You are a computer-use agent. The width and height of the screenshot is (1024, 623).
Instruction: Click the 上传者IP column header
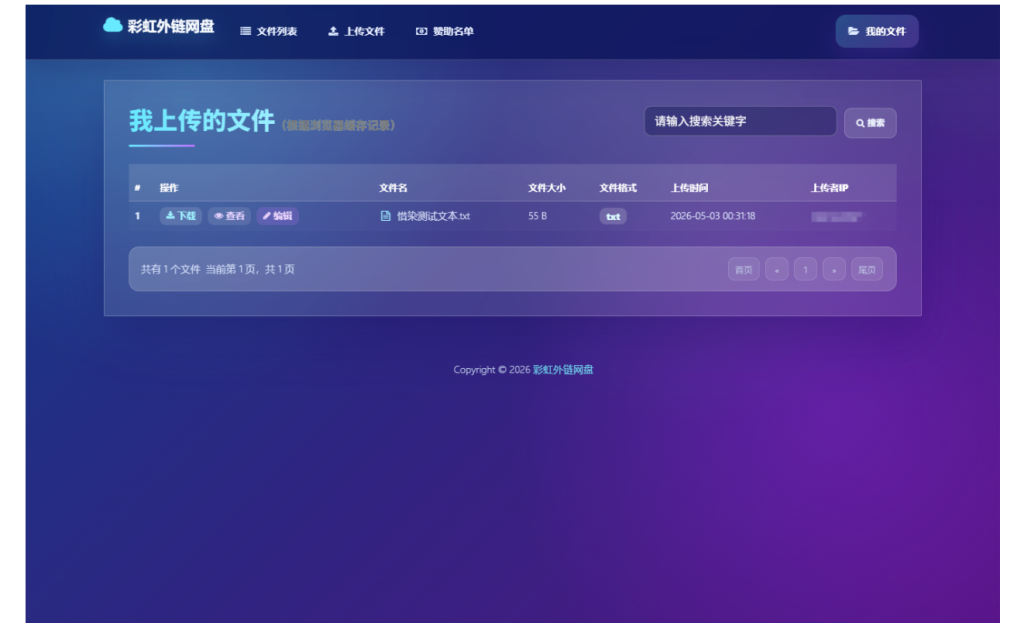[829, 188]
